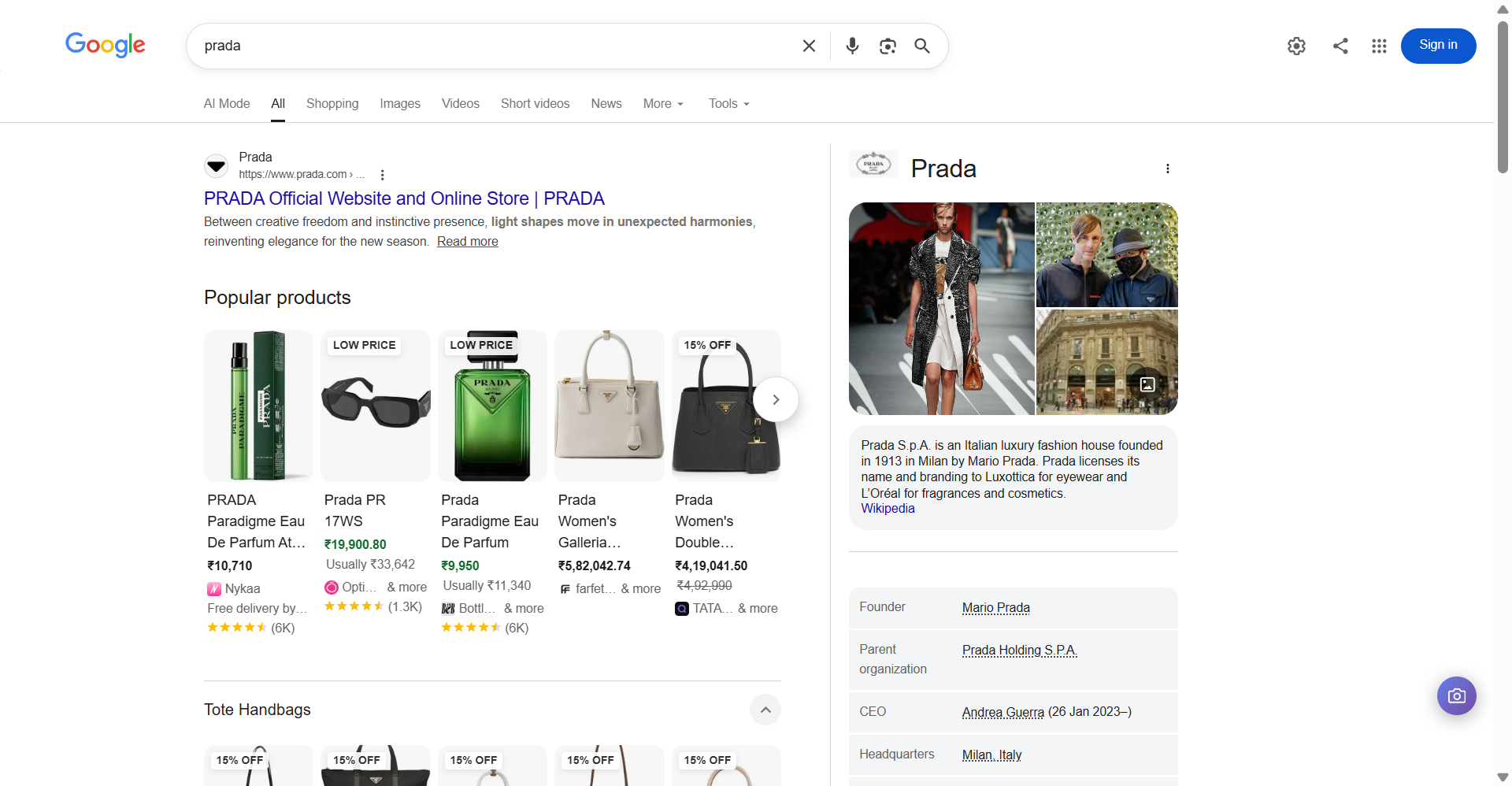
Task: Open the Prada Milan building photo
Action: [1107, 362]
